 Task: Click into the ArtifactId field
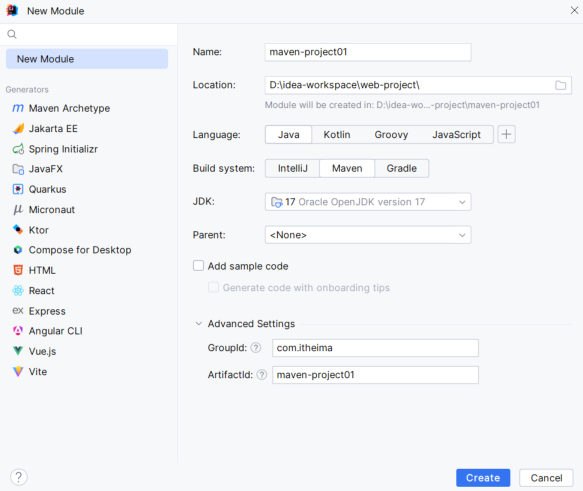coord(375,375)
